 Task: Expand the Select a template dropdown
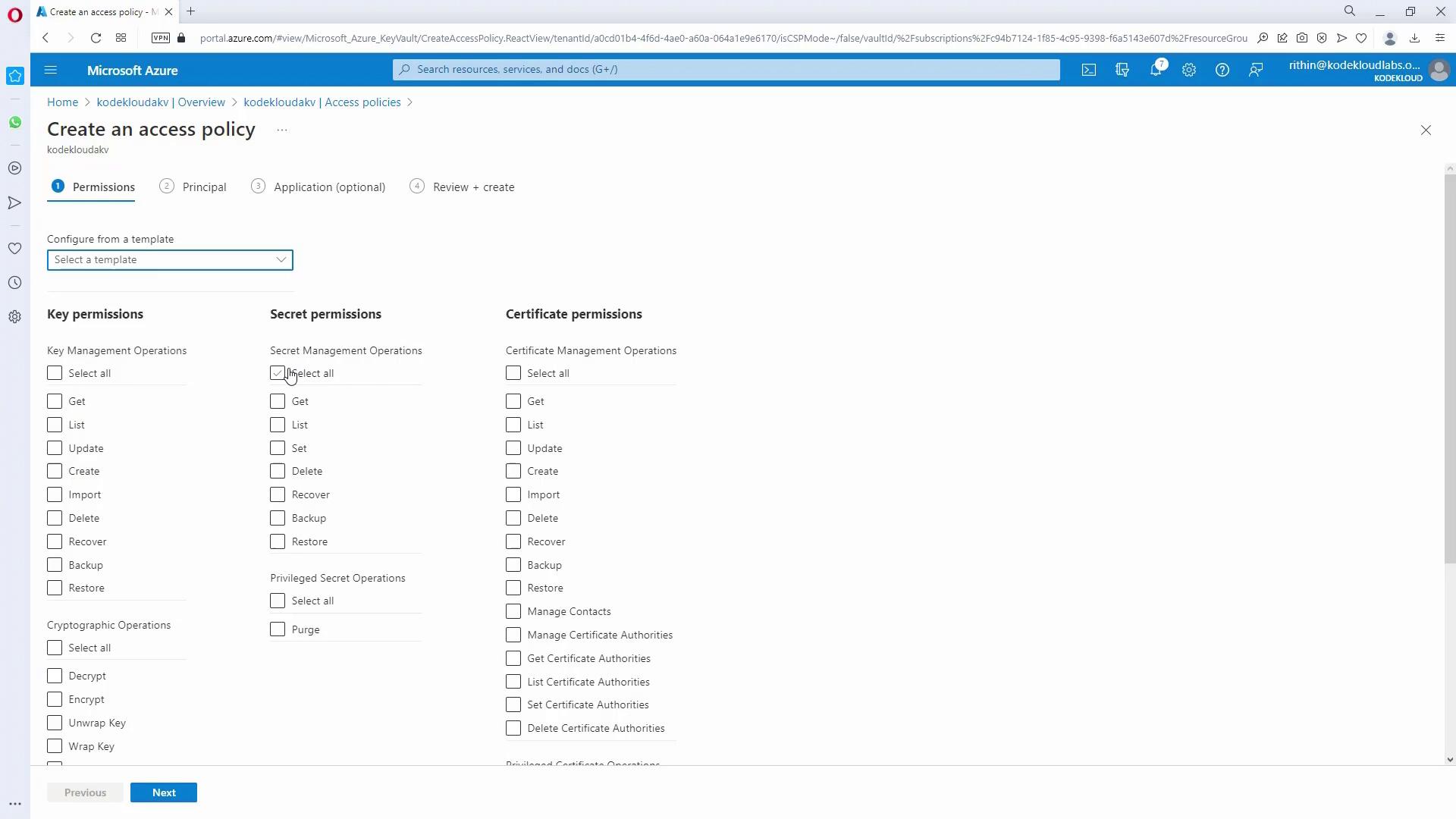coord(170,260)
